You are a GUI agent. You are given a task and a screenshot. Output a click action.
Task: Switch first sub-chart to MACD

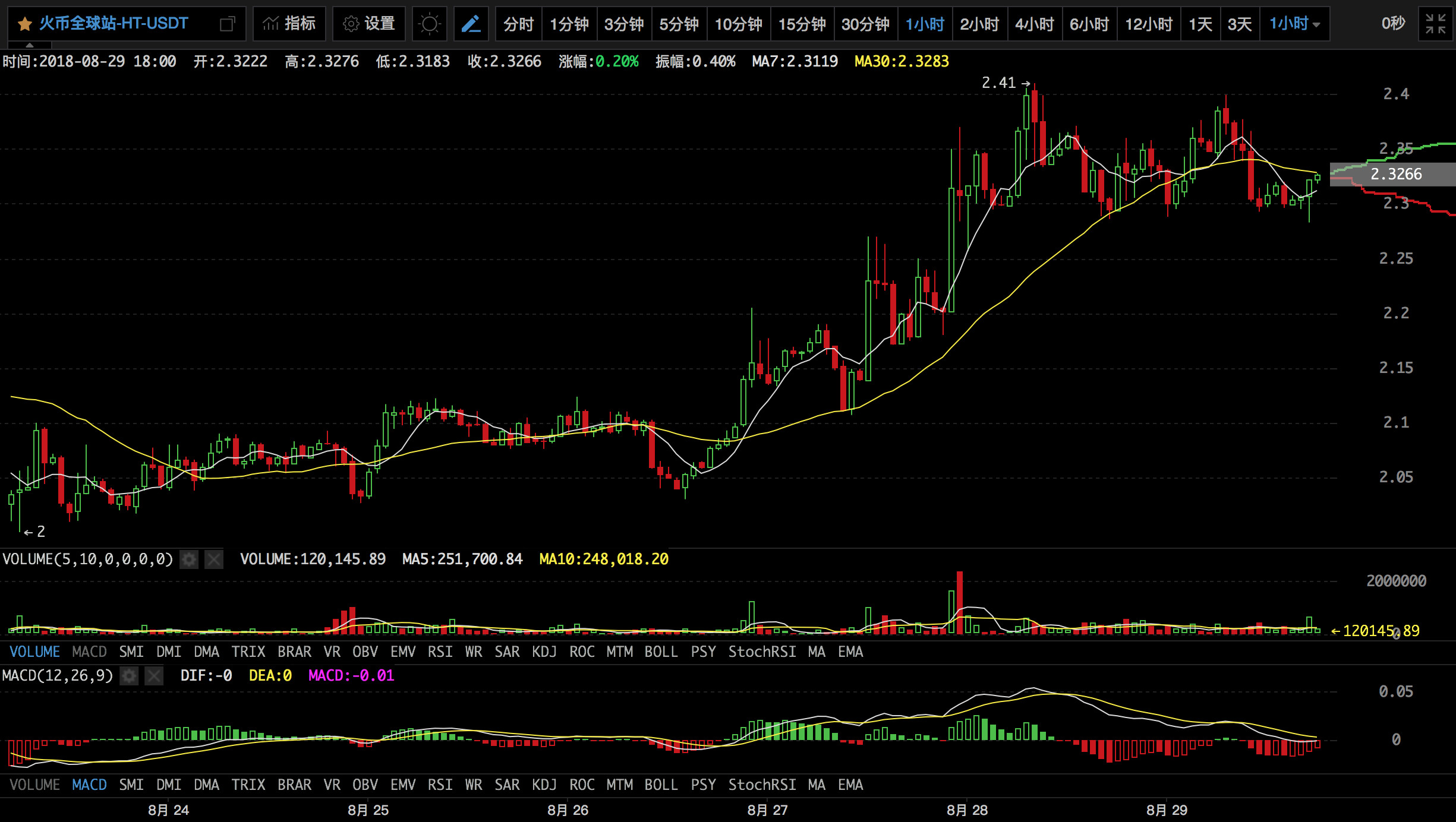pyautogui.click(x=89, y=652)
